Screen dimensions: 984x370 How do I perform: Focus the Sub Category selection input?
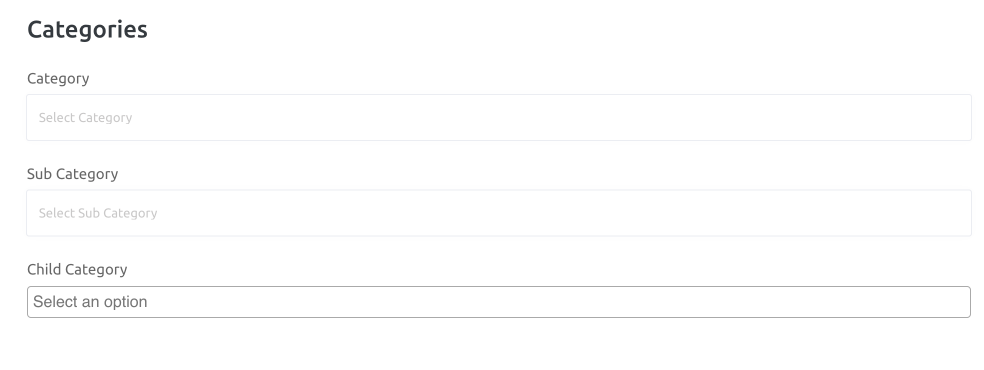point(499,213)
